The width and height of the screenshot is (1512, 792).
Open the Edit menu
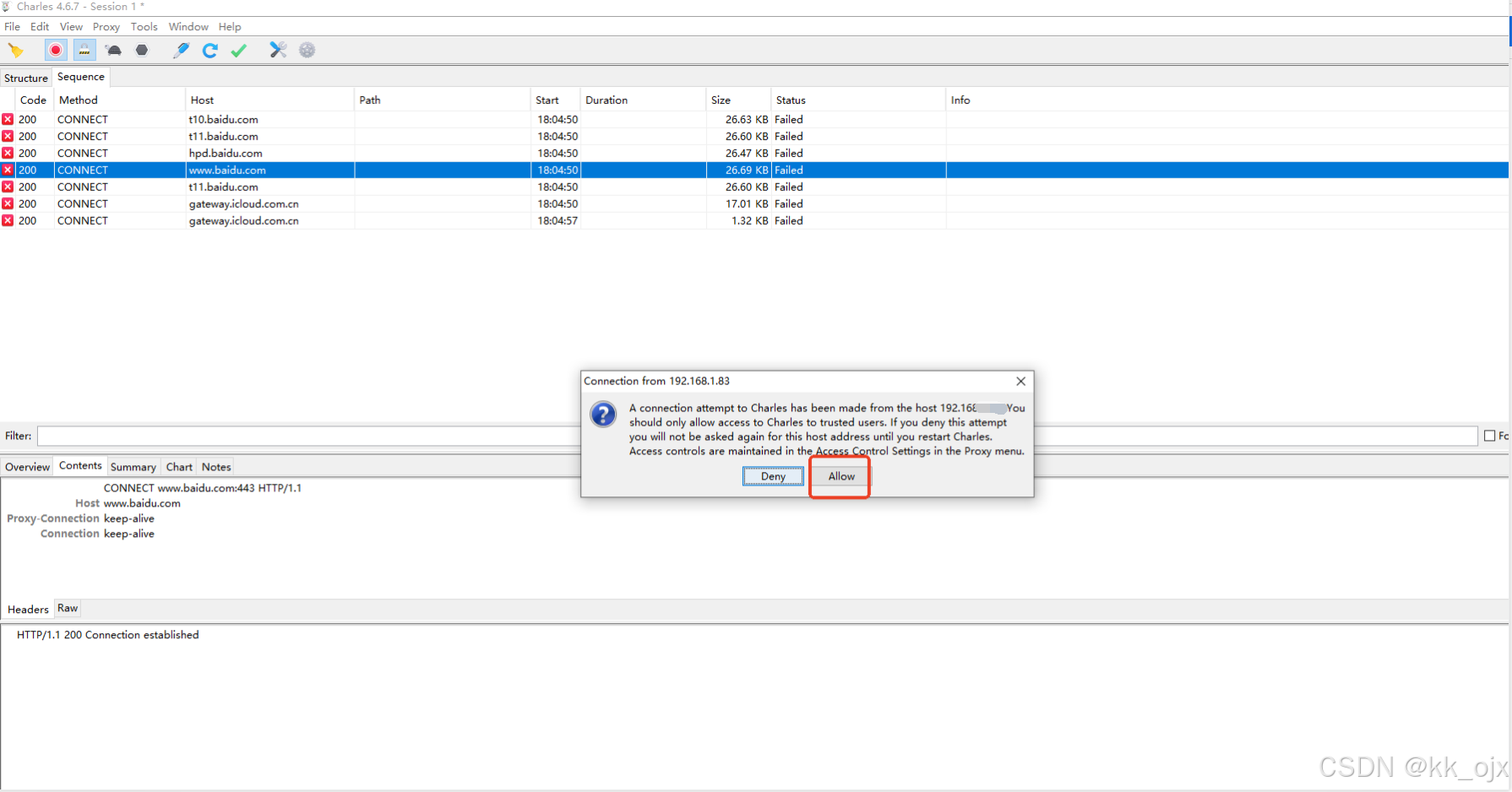click(x=40, y=27)
